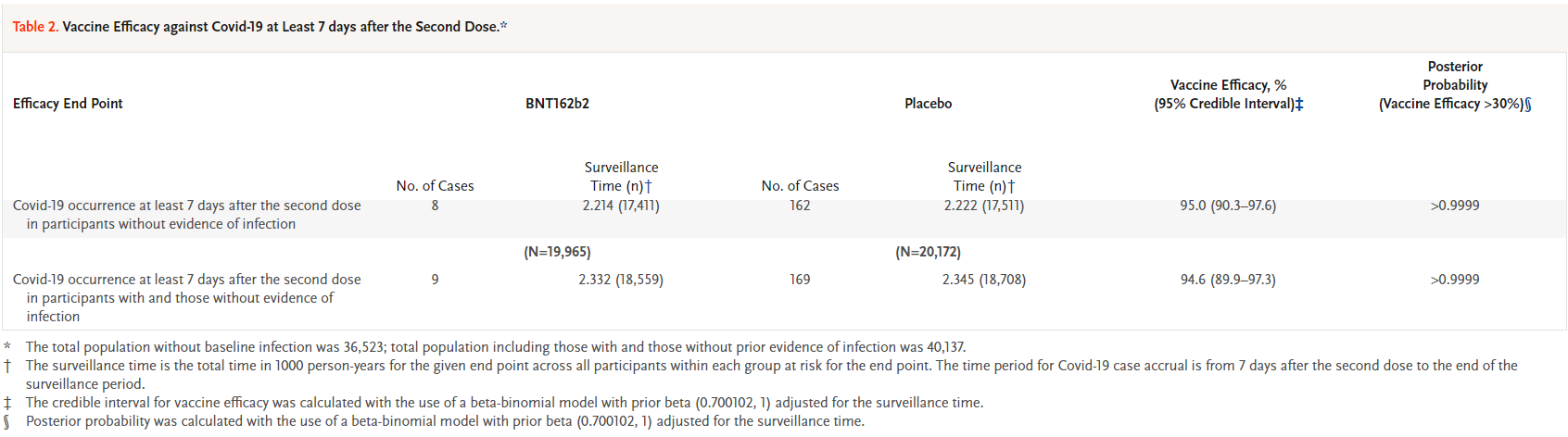The width and height of the screenshot is (1568, 437).
Task: Select the "BNT162b2" column group header
Action: (x=557, y=104)
